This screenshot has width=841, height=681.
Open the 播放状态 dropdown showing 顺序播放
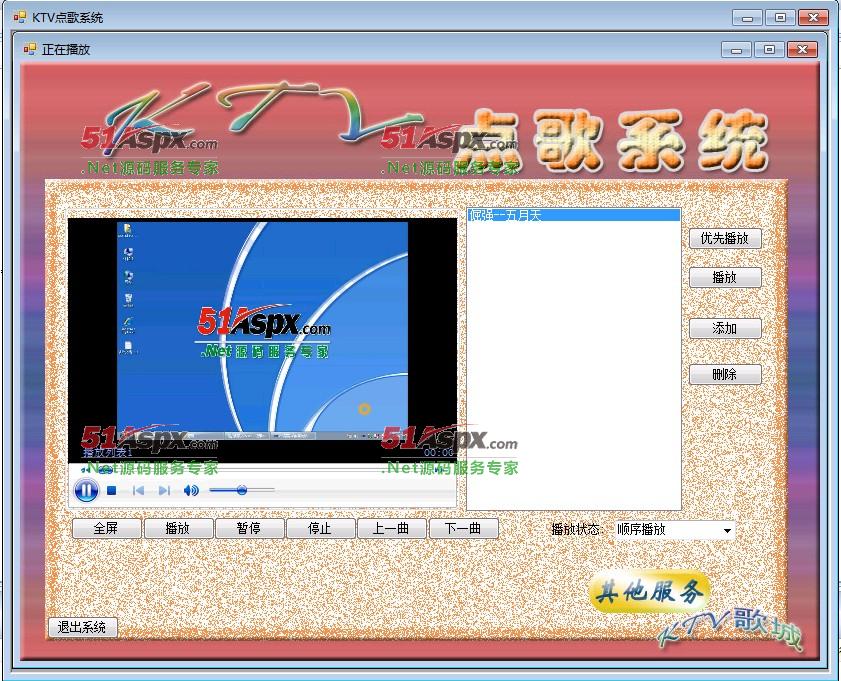click(675, 530)
